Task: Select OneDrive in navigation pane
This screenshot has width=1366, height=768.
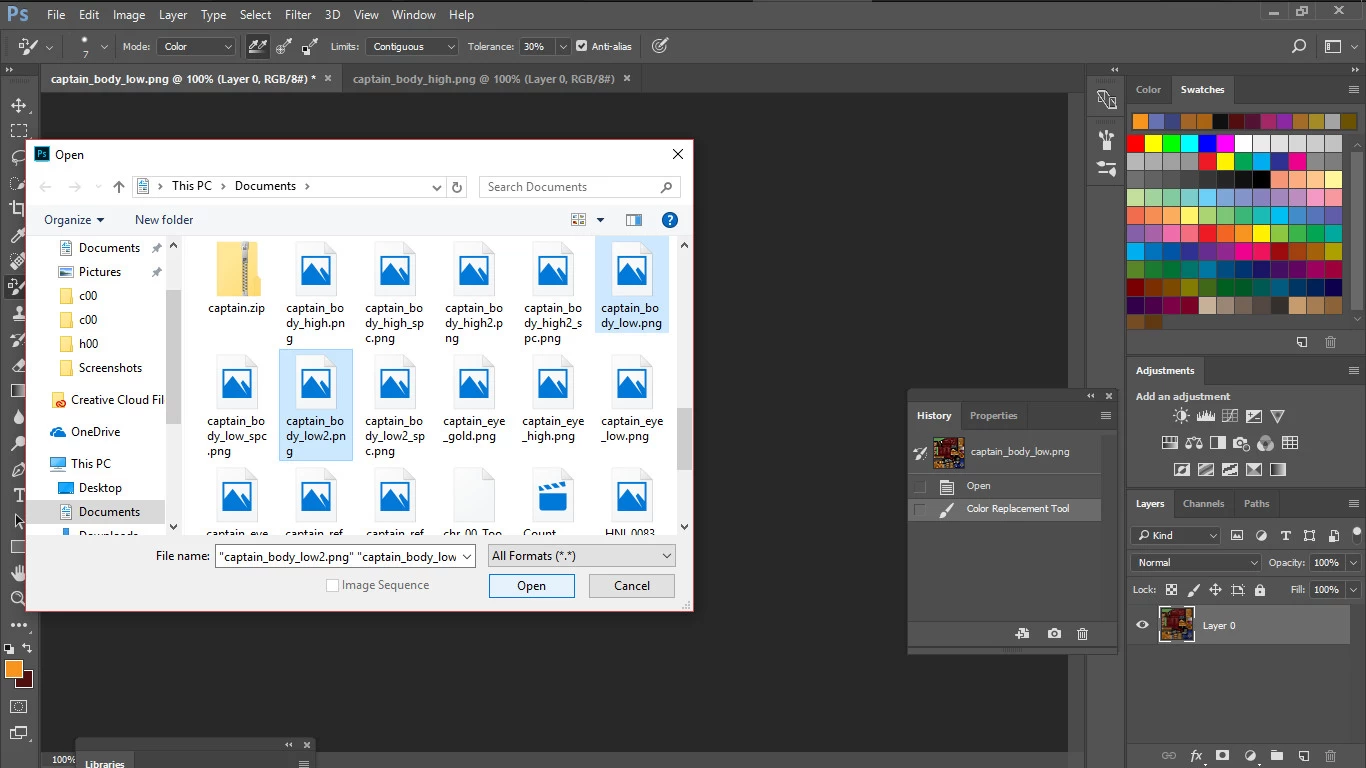Action: [95, 432]
